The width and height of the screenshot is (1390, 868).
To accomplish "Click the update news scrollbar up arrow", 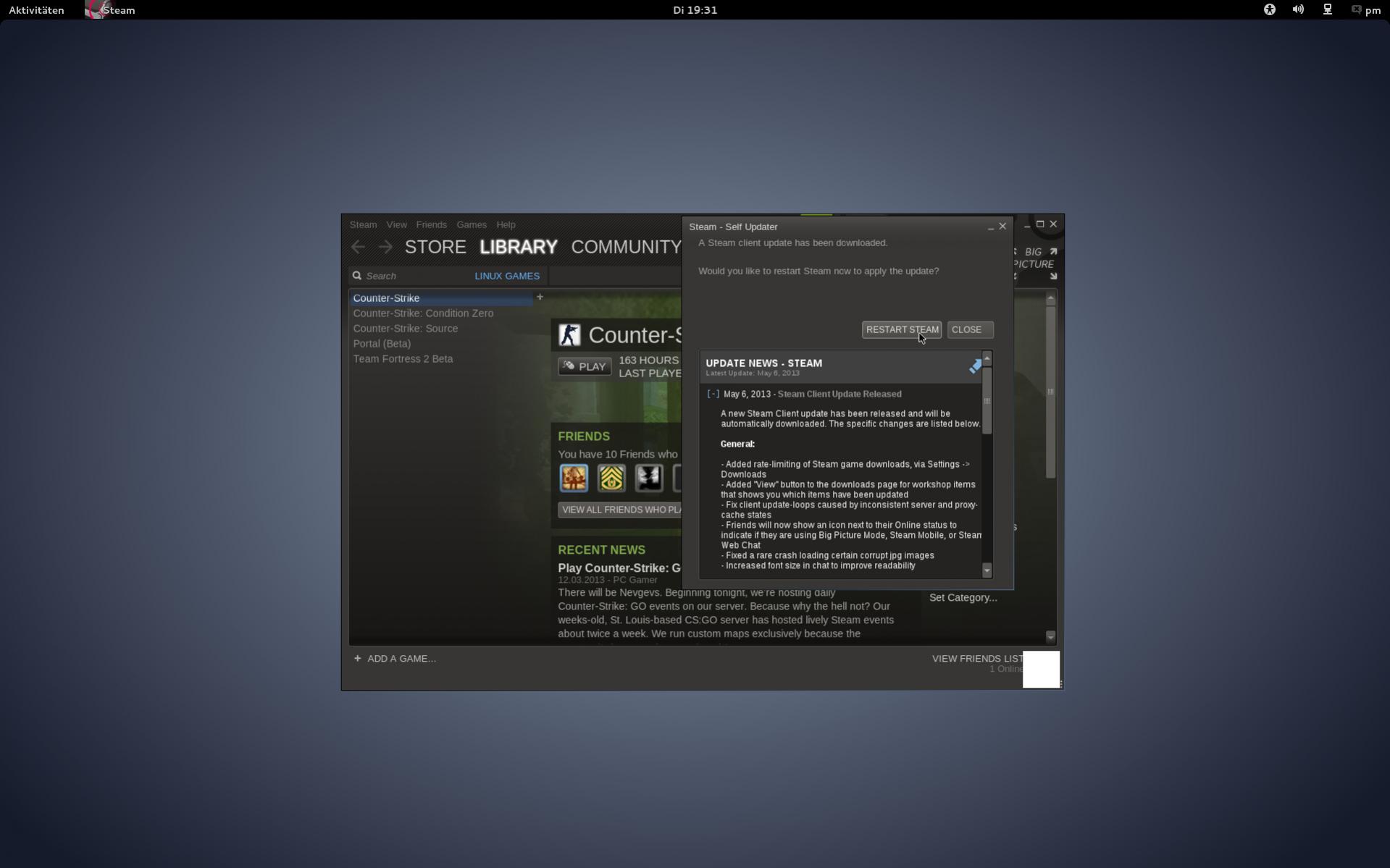I will point(987,359).
